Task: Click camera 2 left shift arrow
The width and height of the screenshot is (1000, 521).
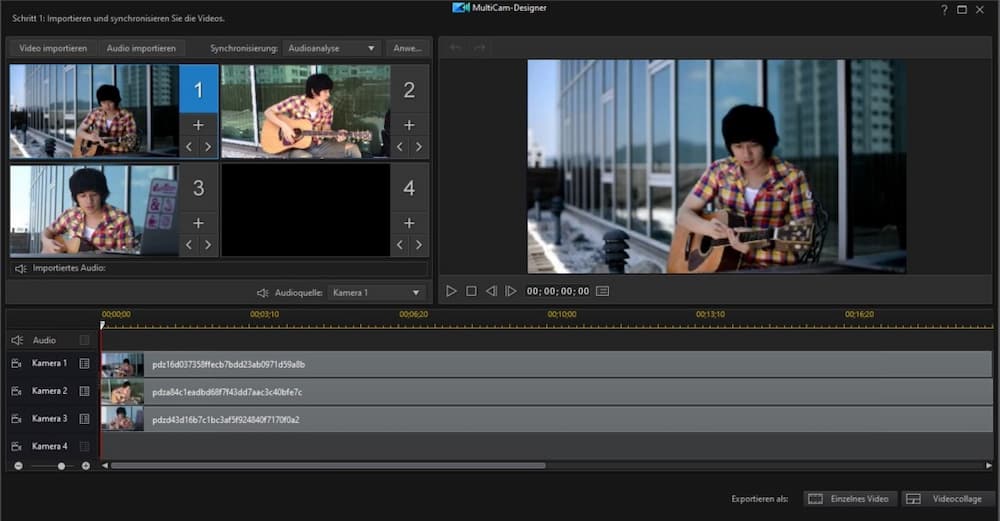Action: (399, 147)
